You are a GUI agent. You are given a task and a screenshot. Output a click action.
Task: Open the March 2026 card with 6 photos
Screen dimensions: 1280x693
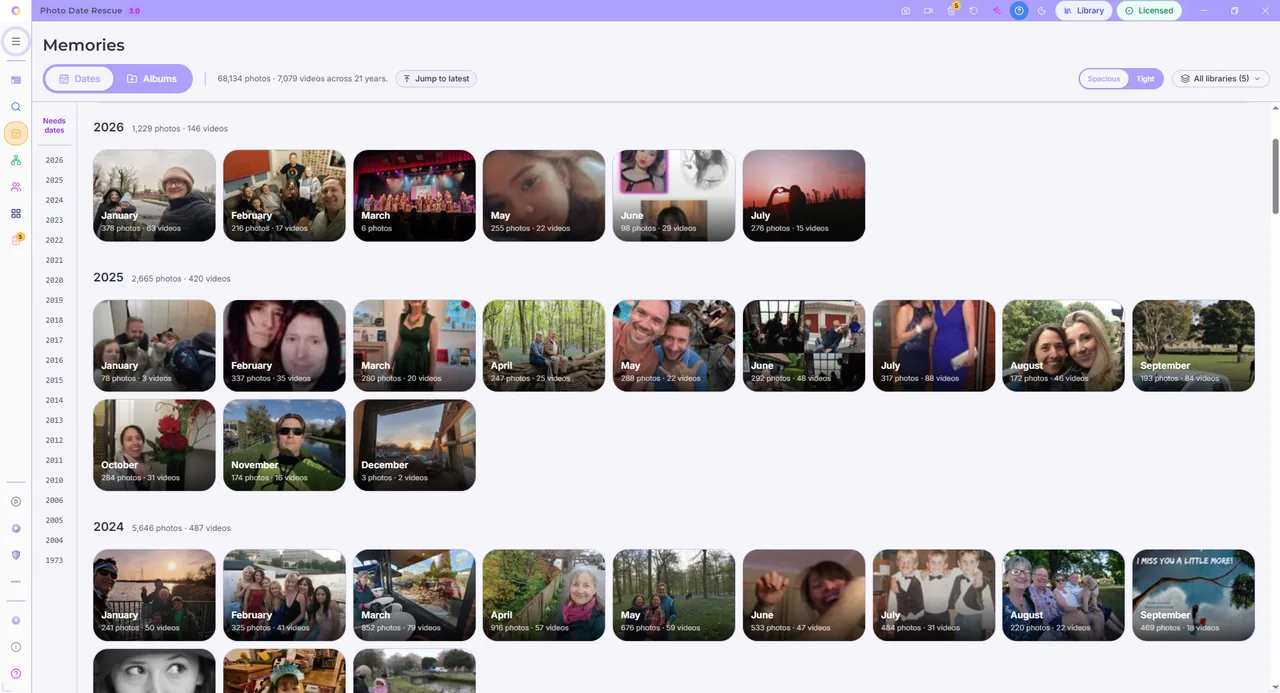coord(414,195)
